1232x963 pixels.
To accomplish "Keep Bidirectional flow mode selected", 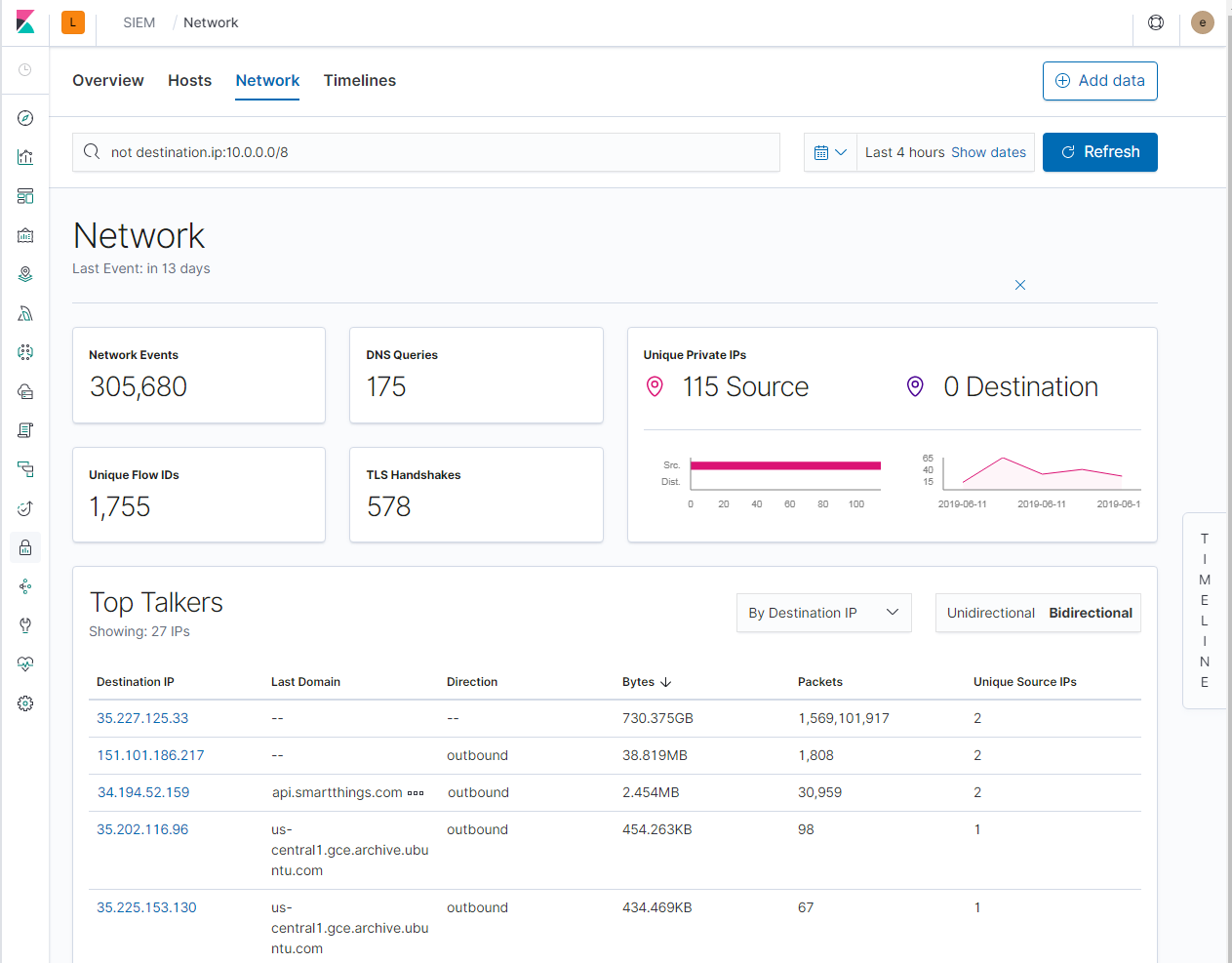I will [1090, 613].
